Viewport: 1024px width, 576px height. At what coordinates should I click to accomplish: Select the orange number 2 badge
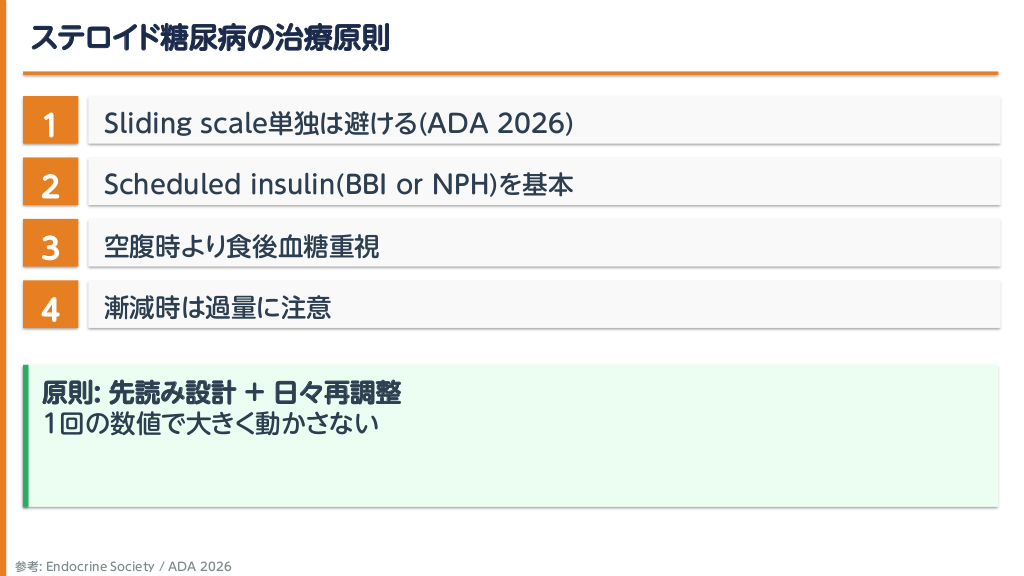point(50,184)
